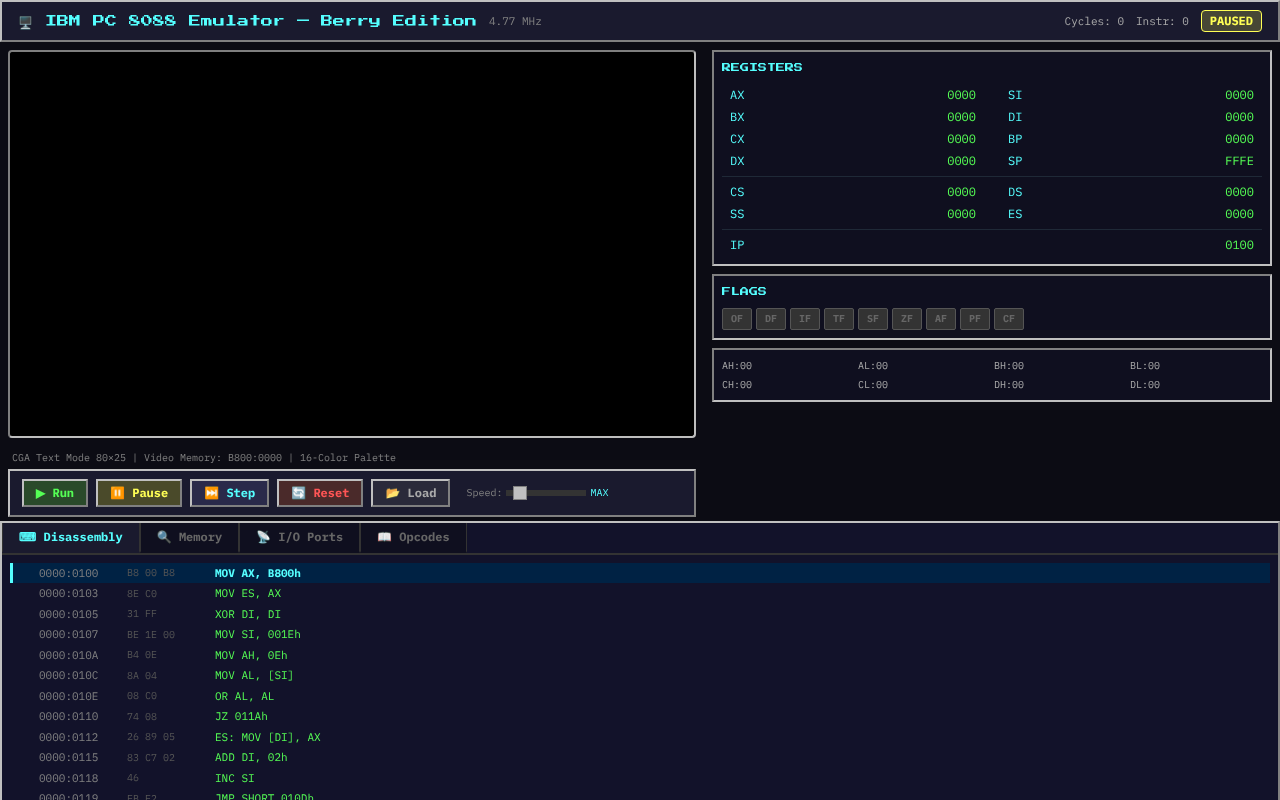Toggle the PAUSED status indicator

pos(1231,20)
